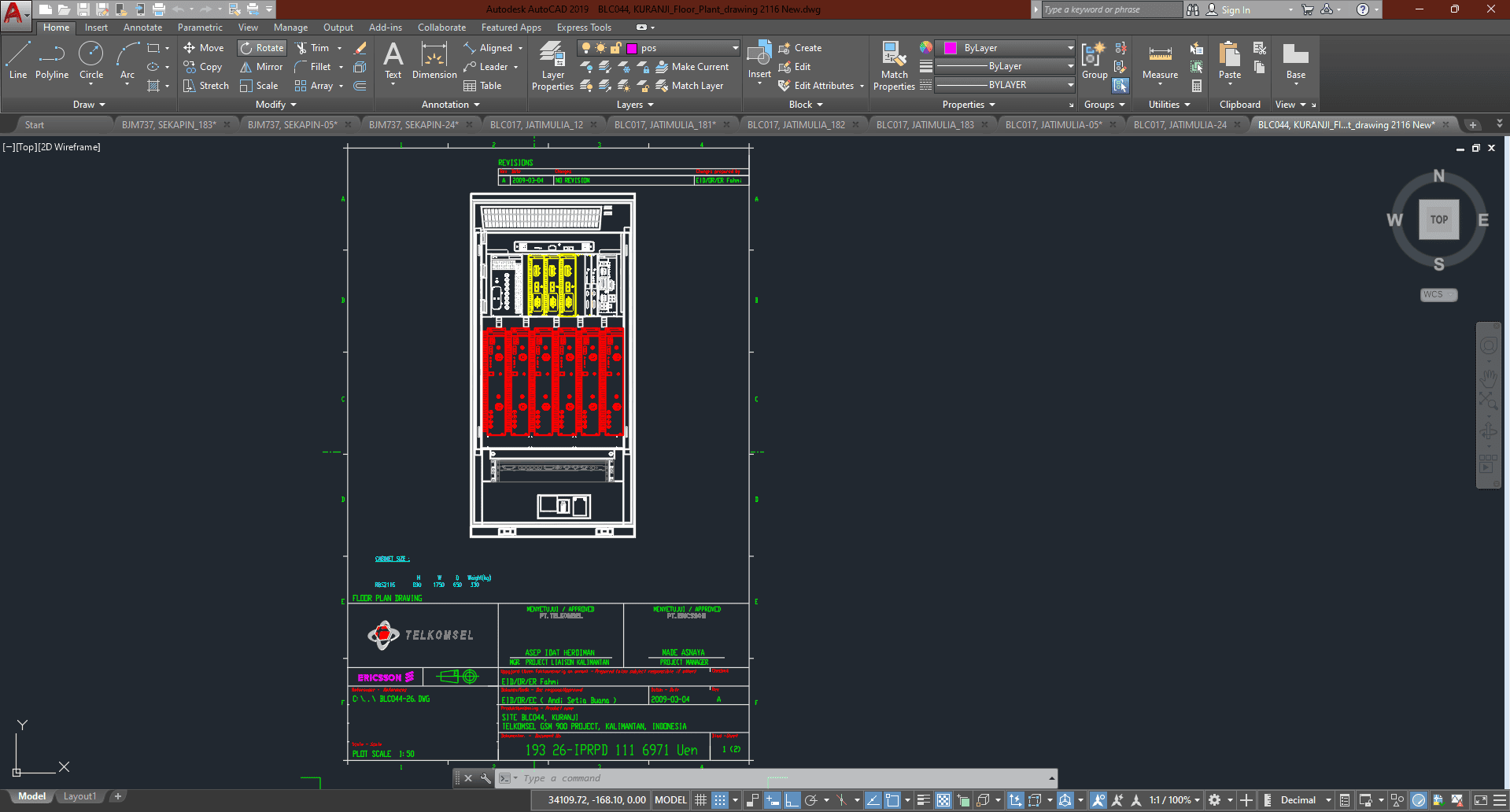The width and height of the screenshot is (1510, 812).
Task: Toggle snap mode in status bar
Action: 719,800
